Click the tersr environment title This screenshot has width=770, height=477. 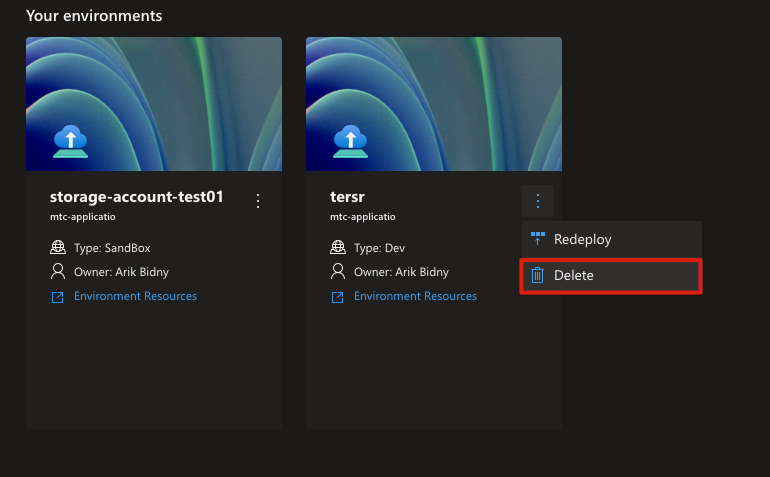pyautogui.click(x=348, y=197)
